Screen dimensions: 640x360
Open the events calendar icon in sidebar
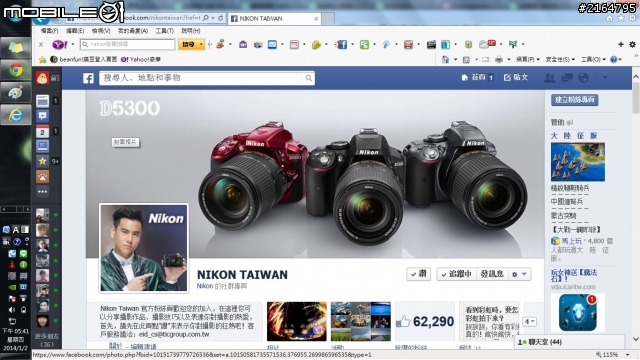[x=42, y=131]
